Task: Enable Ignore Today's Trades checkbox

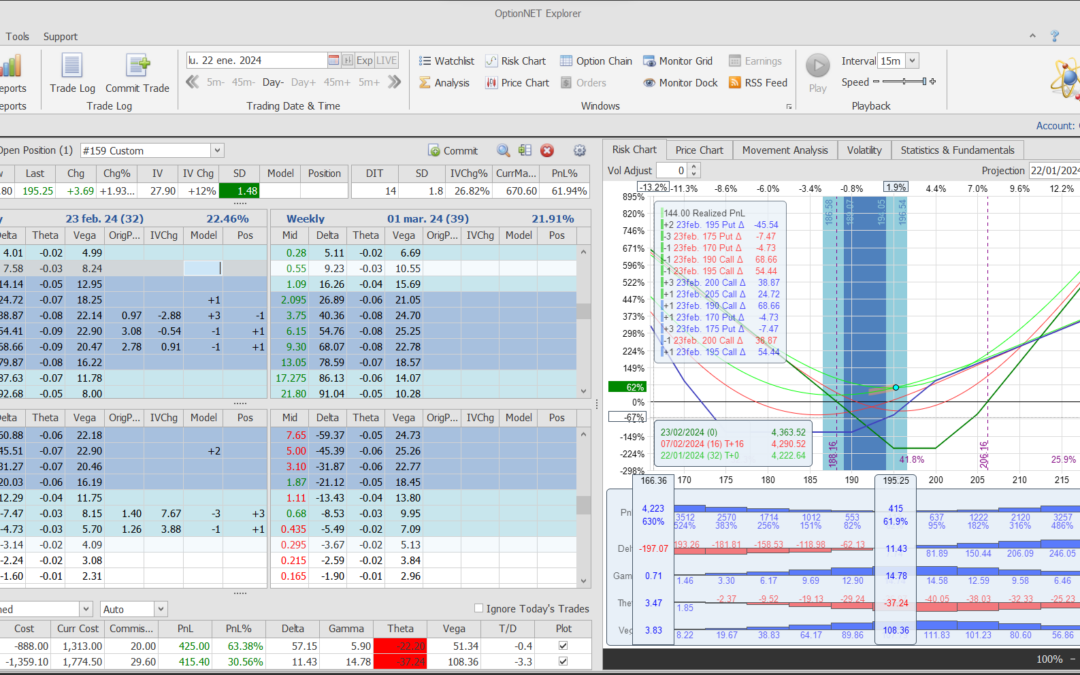Action: point(479,609)
